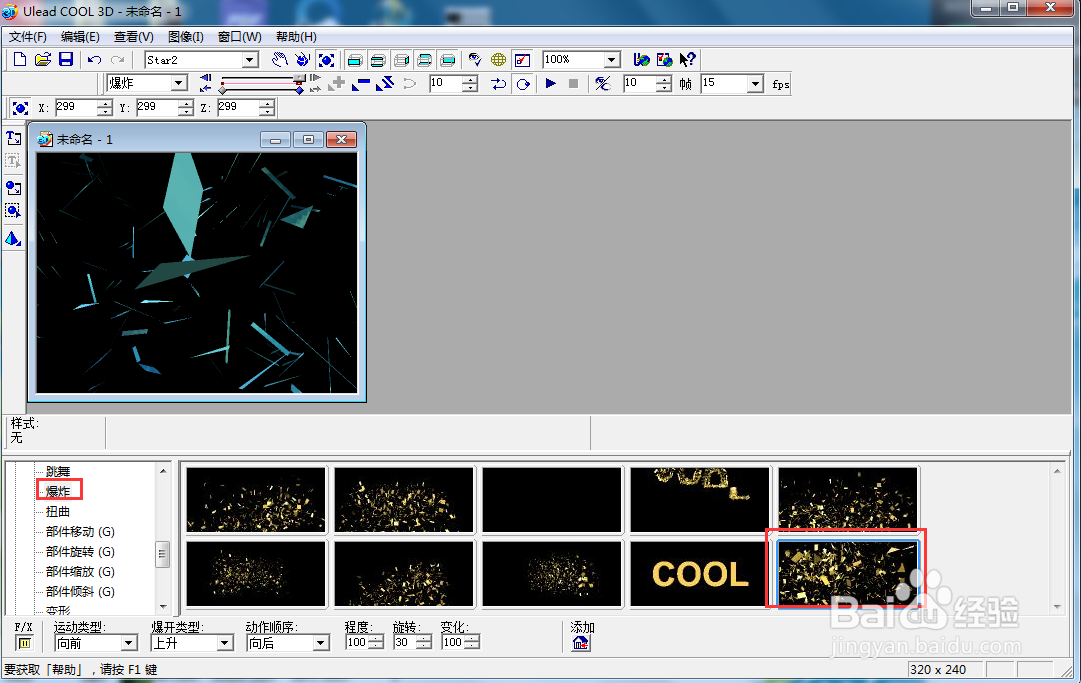Select the highlighted explosion thumbnail in bottom row
The image size is (1081, 683).
click(x=848, y=573)
